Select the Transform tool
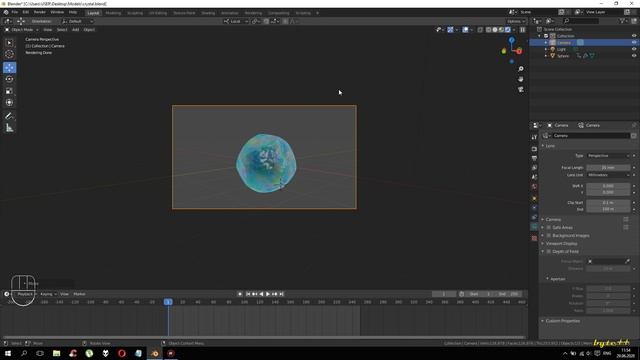The image size is (640, 360). [x=9, y=102]
